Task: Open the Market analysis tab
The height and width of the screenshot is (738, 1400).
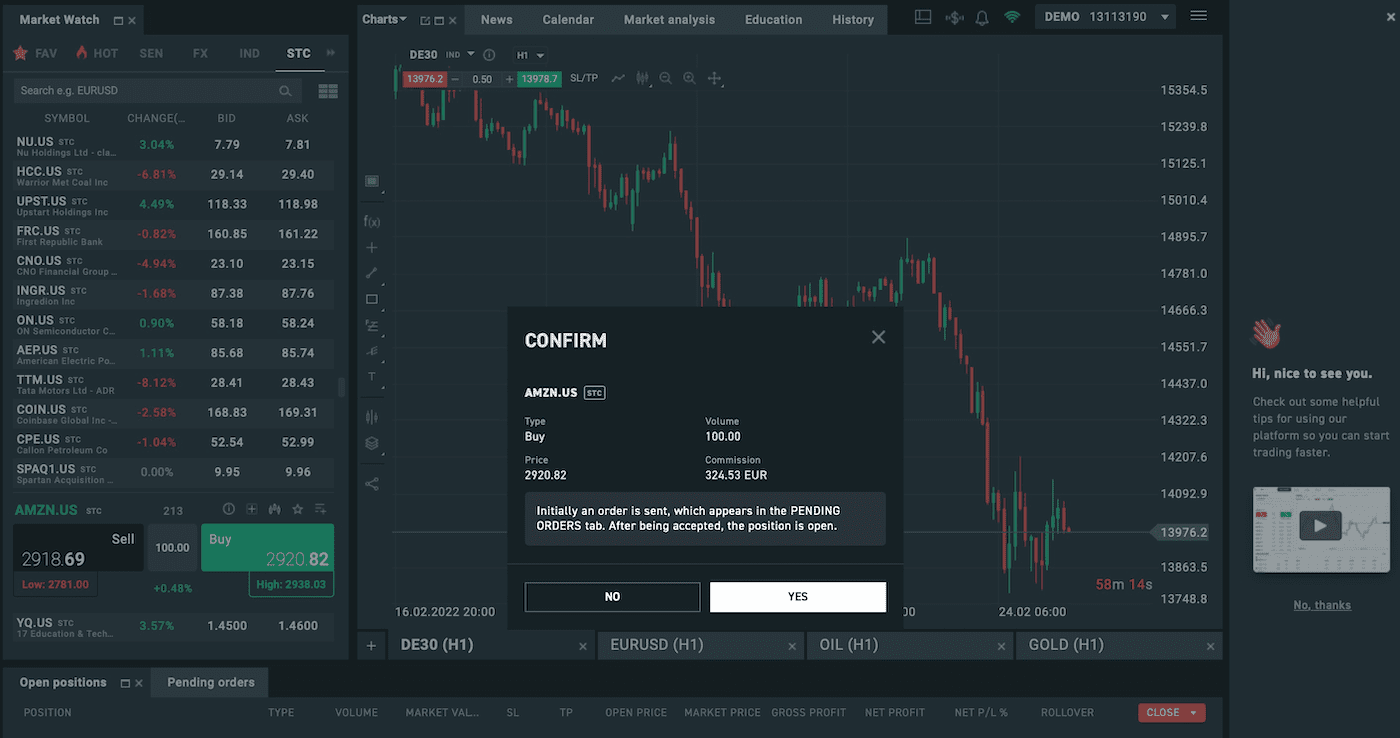Action: click(x=669, y=19)
